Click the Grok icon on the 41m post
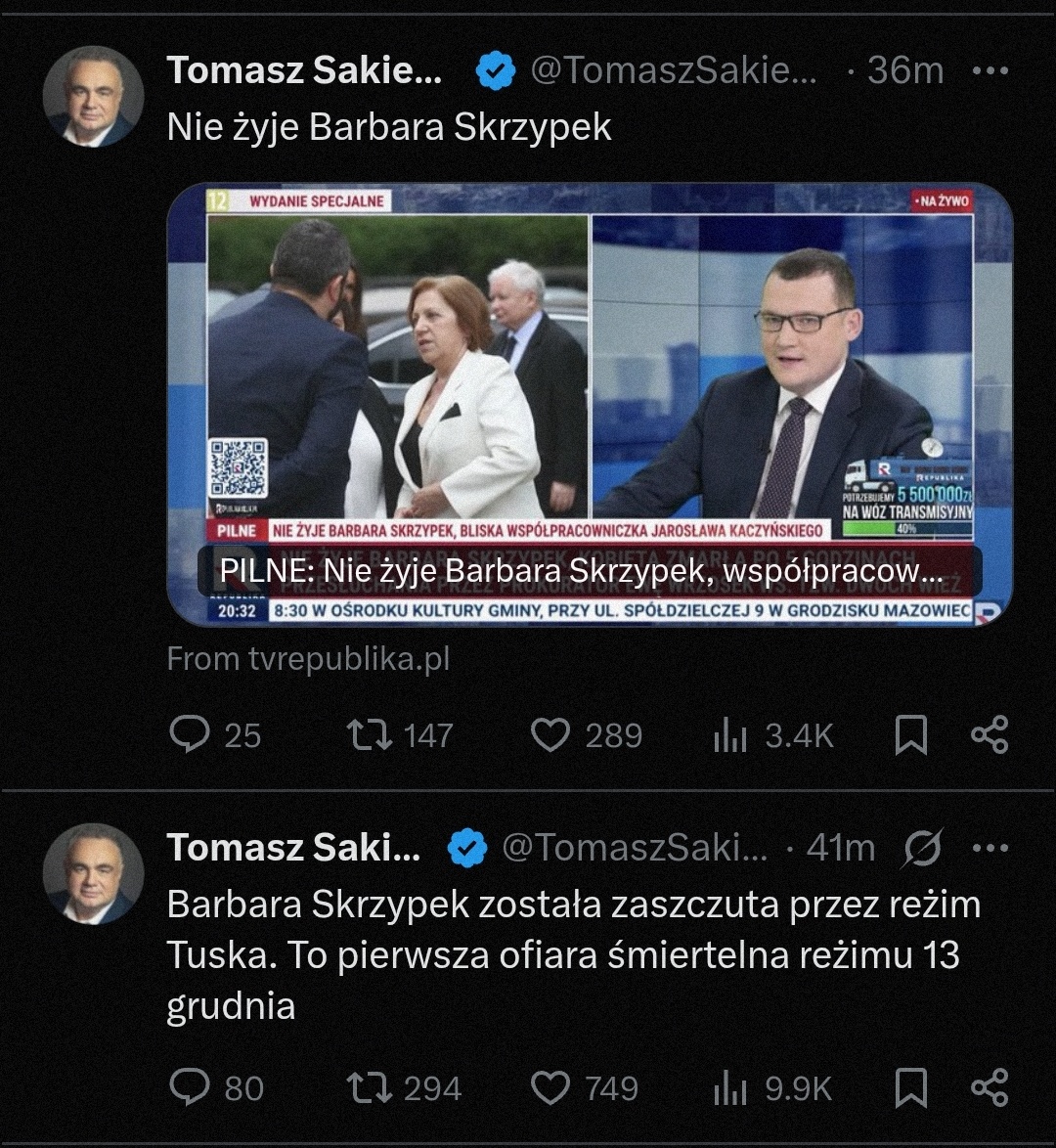Viewport: 1056px width, 1148px height. [923, 848]
